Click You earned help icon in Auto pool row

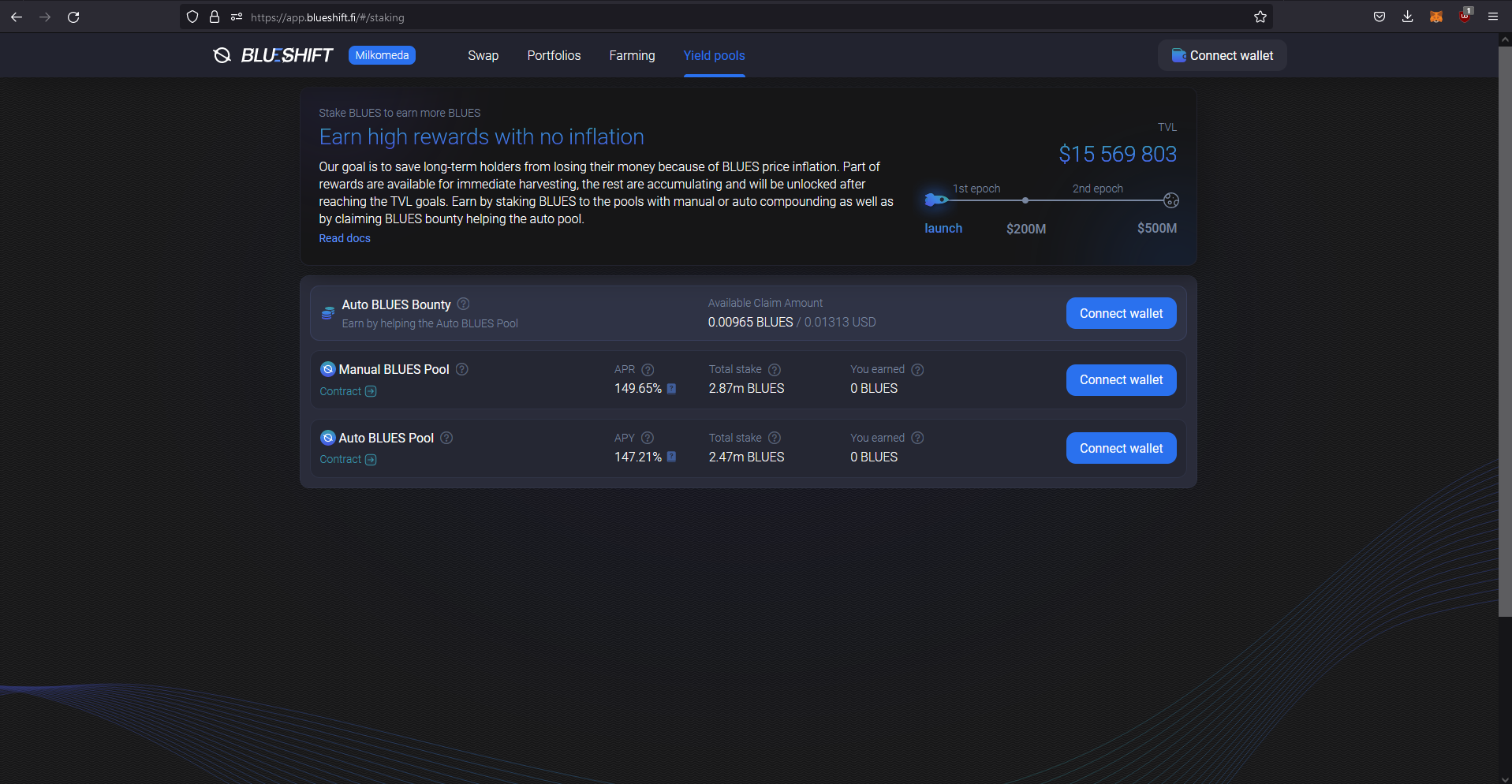point(917,438)
